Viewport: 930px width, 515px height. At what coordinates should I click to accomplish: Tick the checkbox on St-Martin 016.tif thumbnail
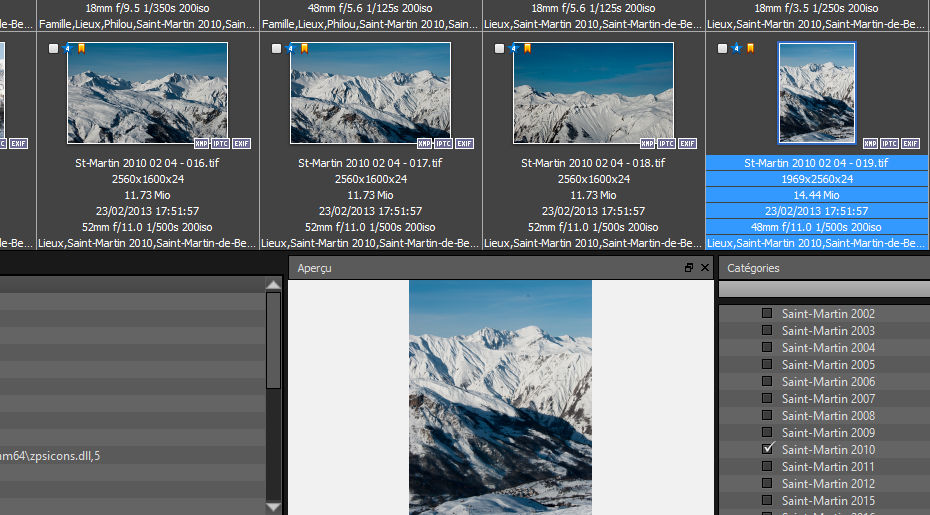tap(53, 49)
